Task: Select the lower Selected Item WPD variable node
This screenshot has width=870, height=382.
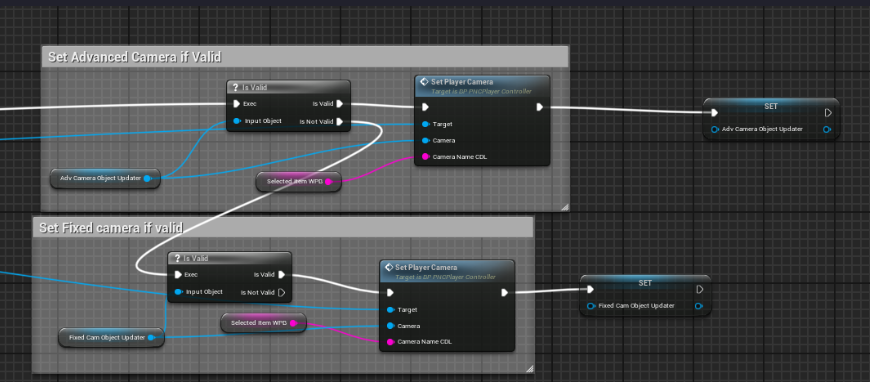Action: 264,323
